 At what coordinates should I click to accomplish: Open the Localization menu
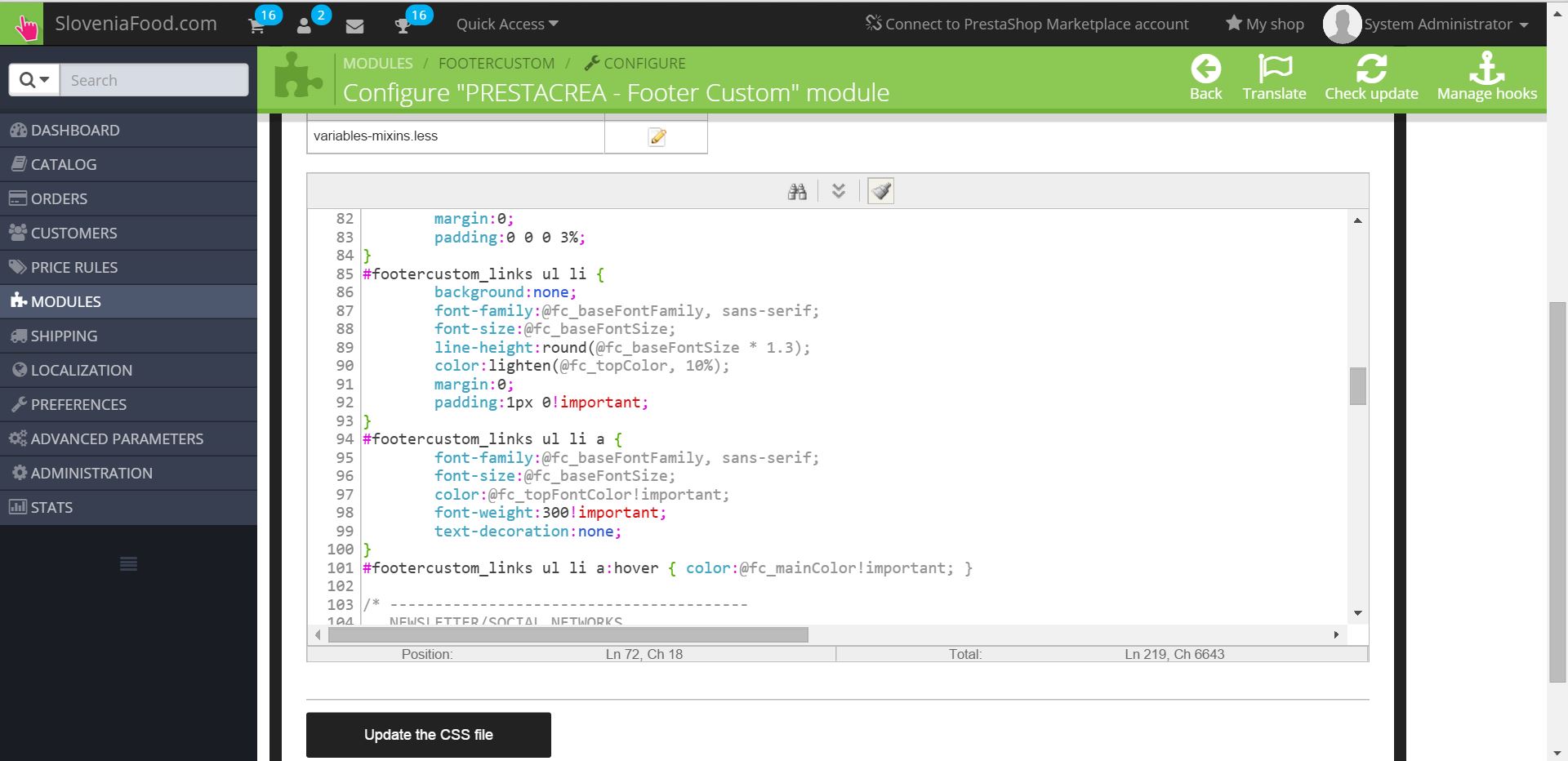coord(128,370)
